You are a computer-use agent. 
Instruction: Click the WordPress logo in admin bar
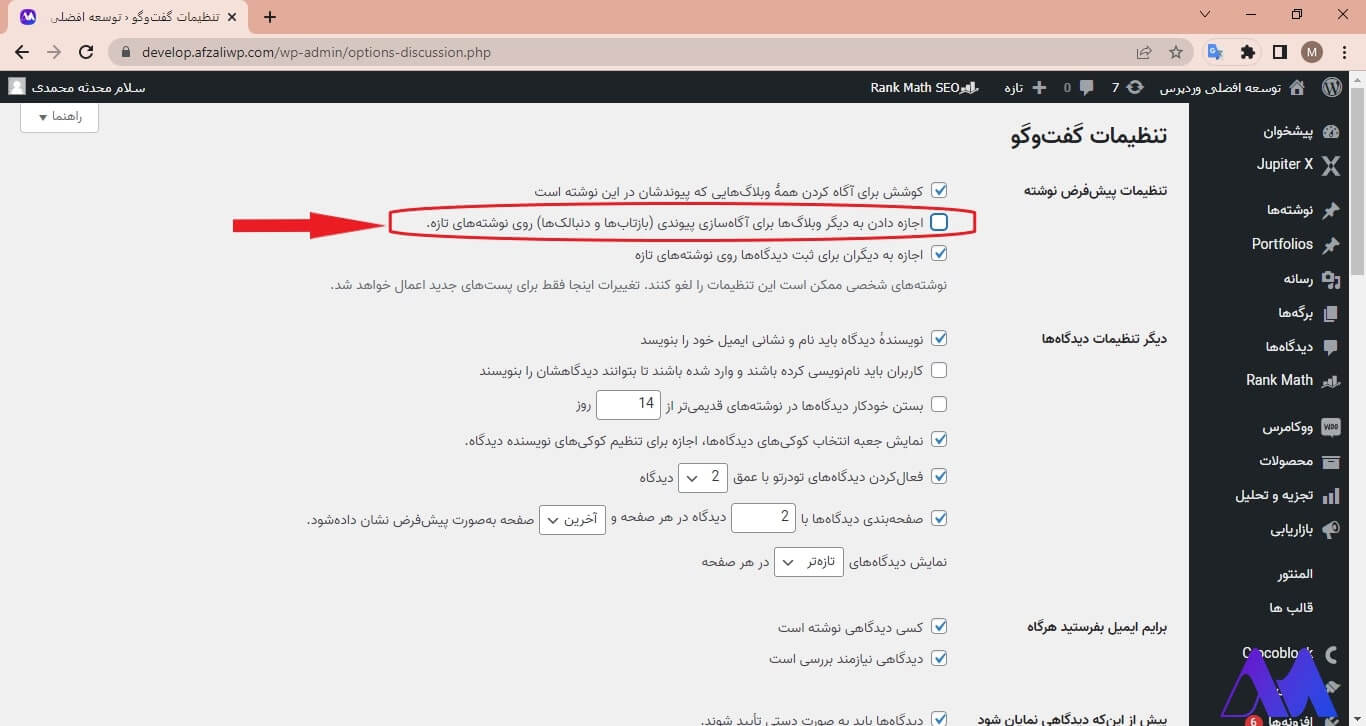[x=1331, y=88]
